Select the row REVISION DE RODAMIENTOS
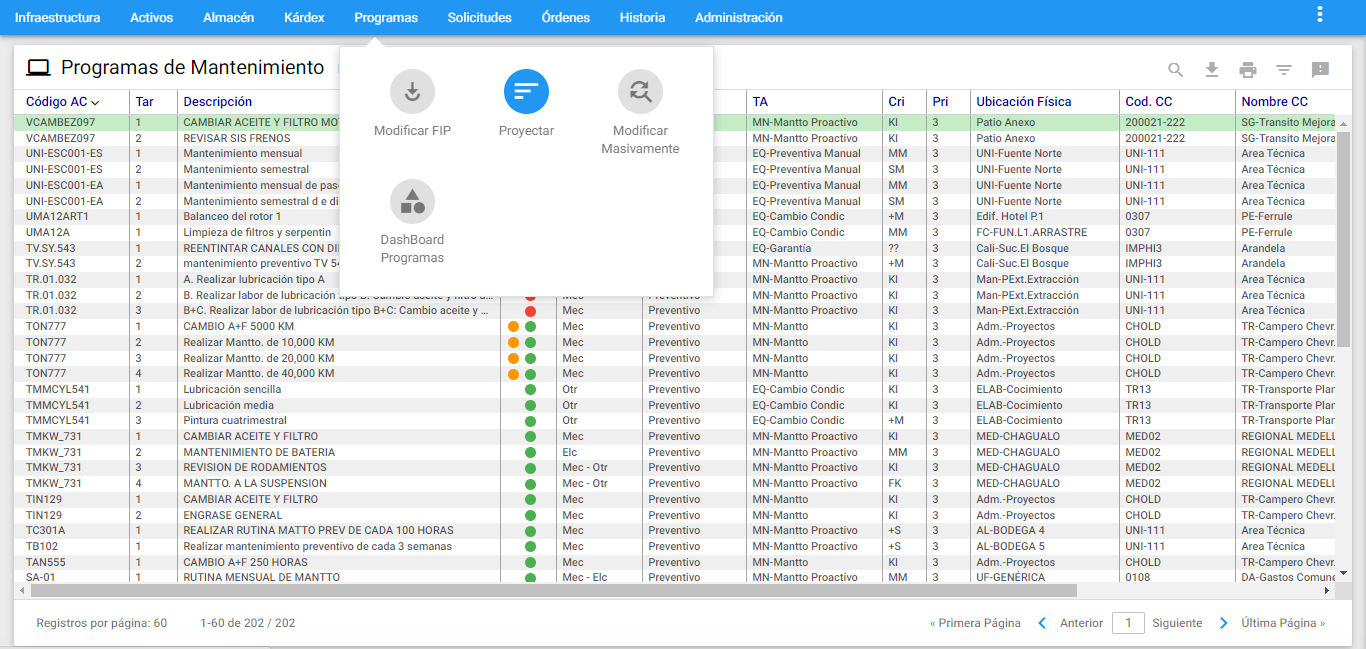 pos(675,468)
